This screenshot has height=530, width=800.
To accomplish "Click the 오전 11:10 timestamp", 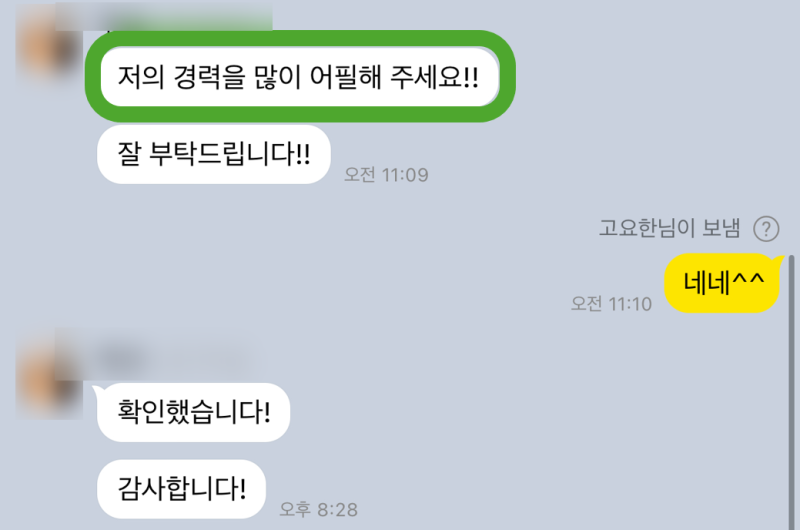I will pyautogui.click(x=611, y=304).
